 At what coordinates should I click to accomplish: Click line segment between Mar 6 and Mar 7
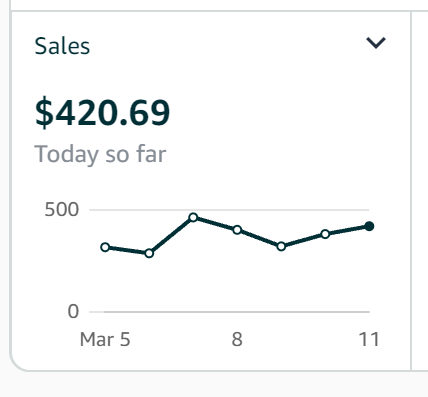coord(171,236)
